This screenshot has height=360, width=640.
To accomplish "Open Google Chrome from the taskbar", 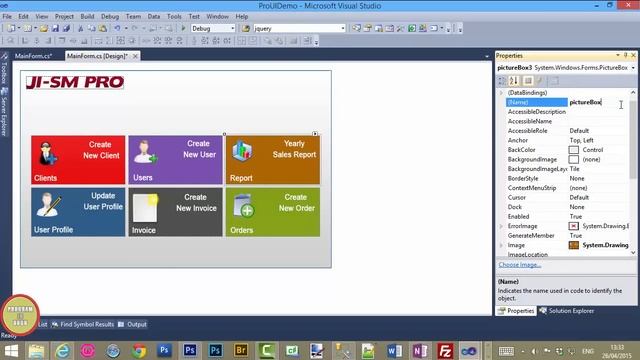I will point(139,351).
